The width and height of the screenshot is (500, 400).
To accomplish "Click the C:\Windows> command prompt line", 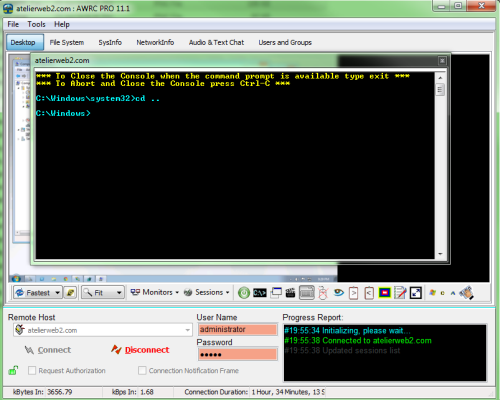I will (63, 113).
